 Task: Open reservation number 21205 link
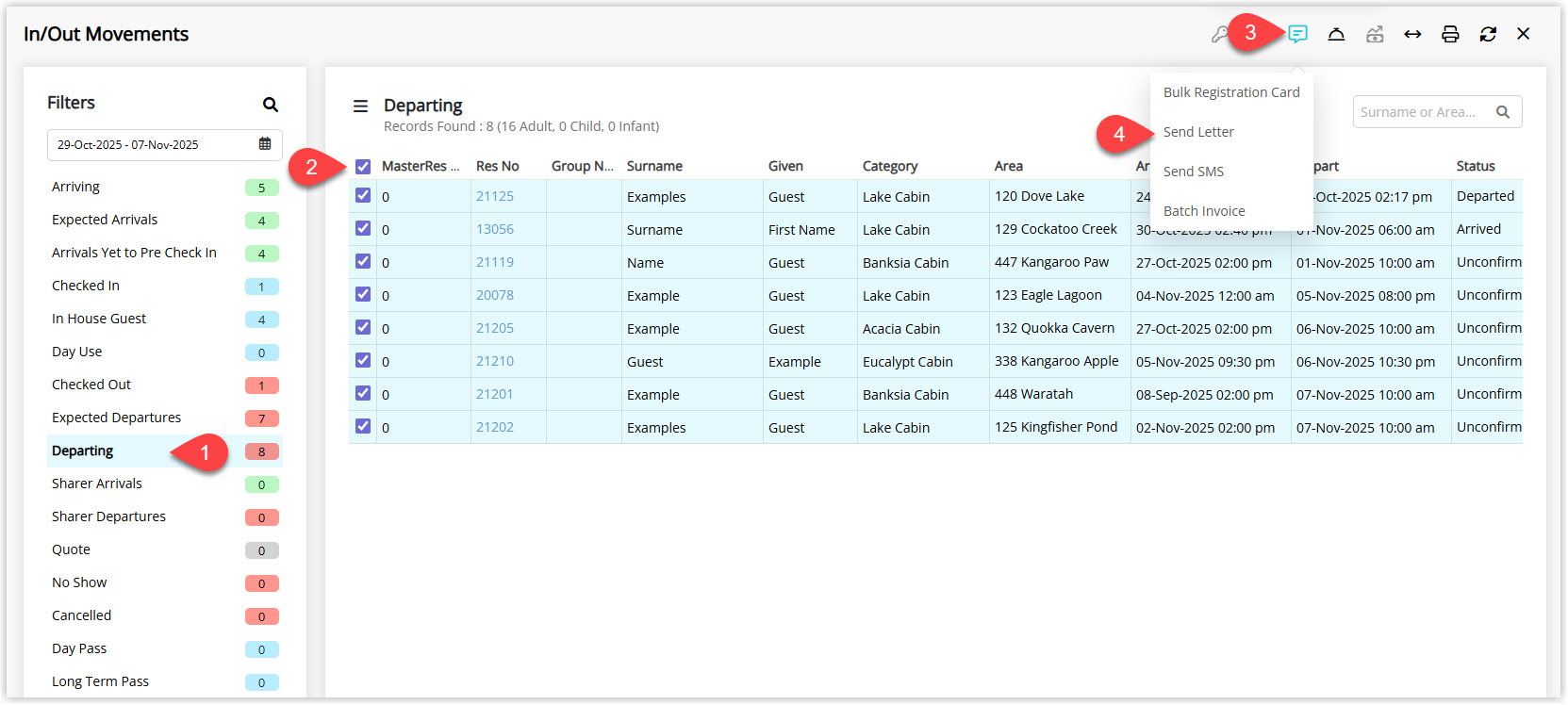click(495, 328)
